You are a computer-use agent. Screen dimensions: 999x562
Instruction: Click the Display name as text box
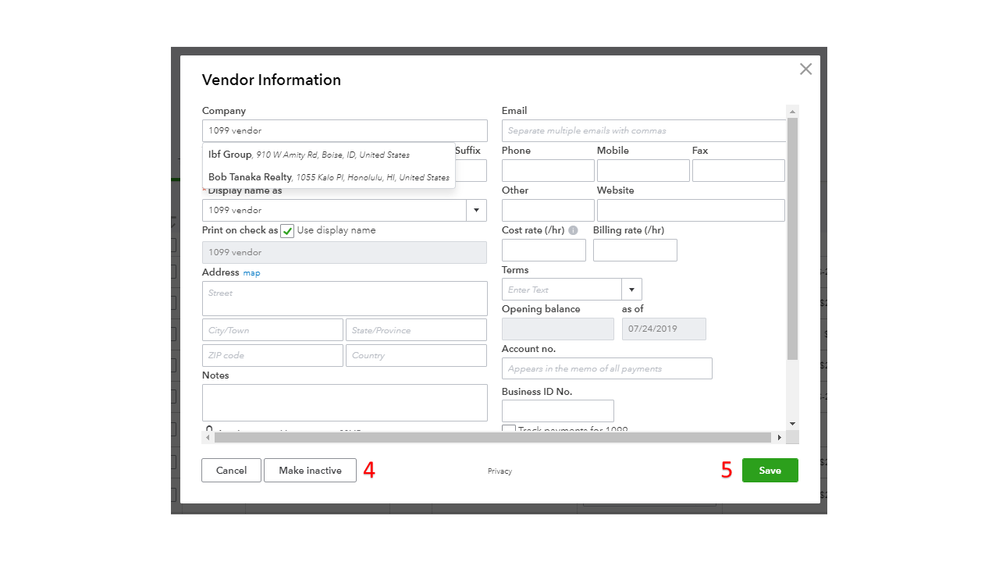point(334,210)
